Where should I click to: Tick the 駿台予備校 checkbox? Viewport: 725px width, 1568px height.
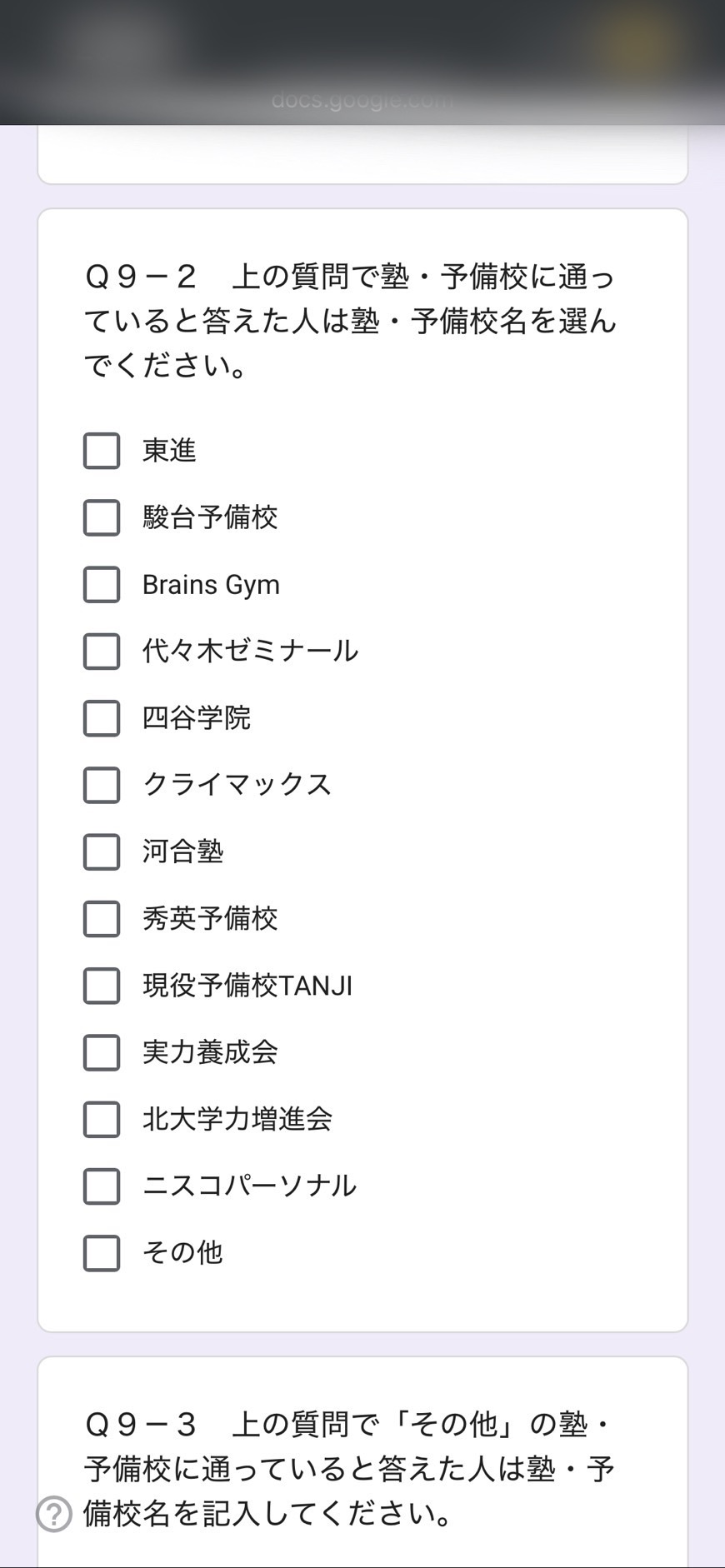coord(102,517)
